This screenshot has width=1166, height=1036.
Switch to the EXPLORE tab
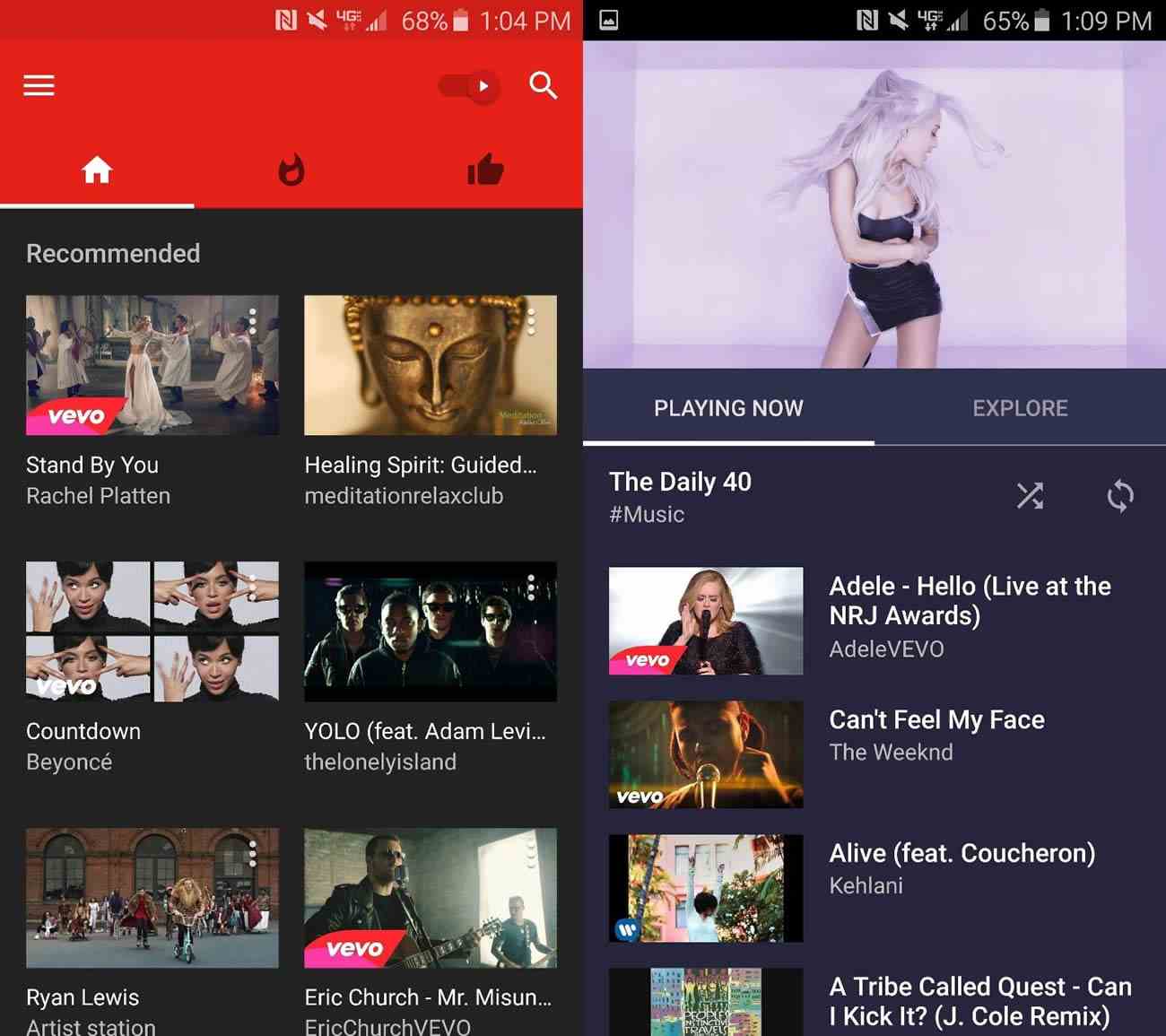[x=1020, y=408]
